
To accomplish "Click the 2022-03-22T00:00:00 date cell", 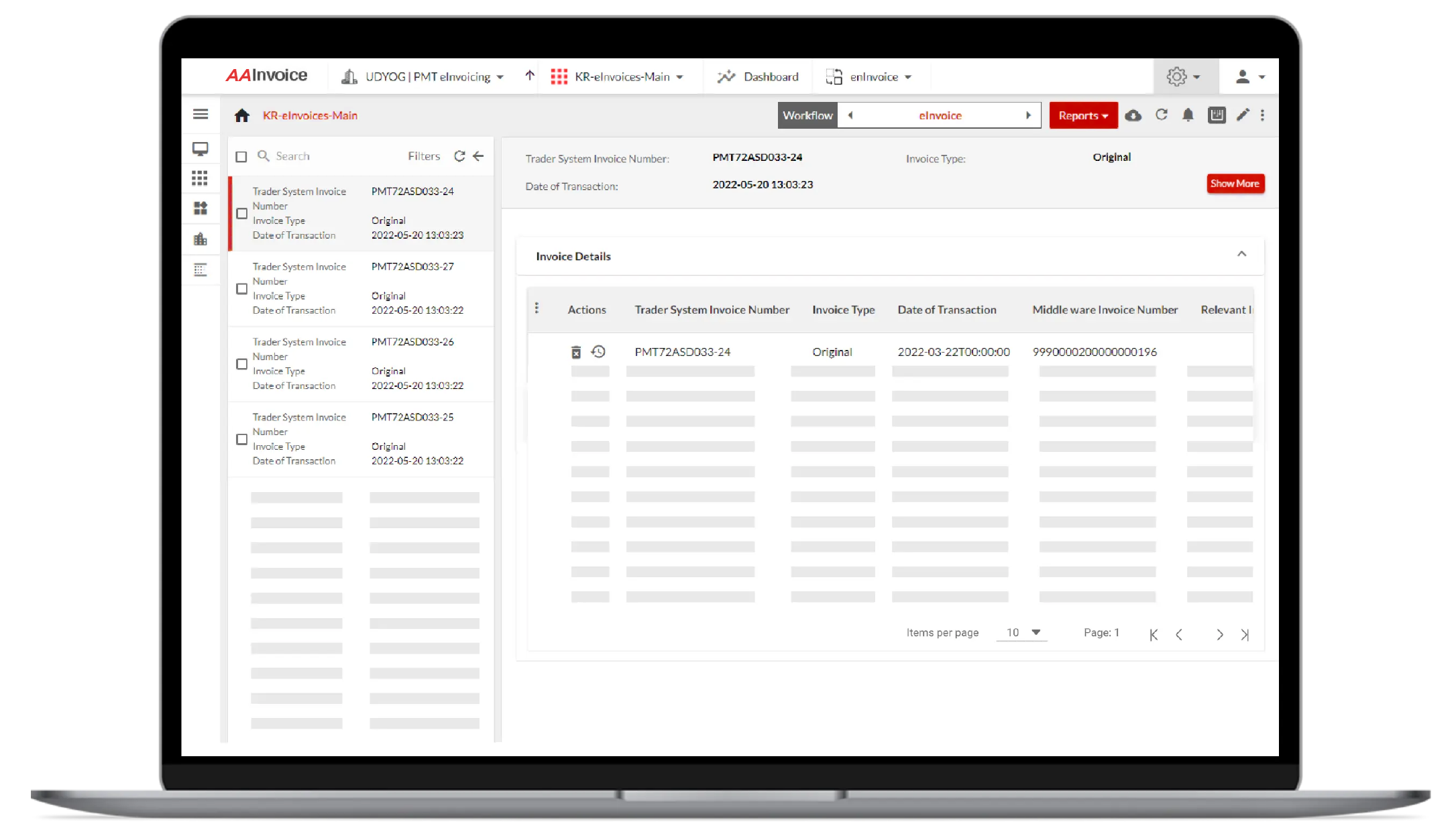I will tap(954, 352).
